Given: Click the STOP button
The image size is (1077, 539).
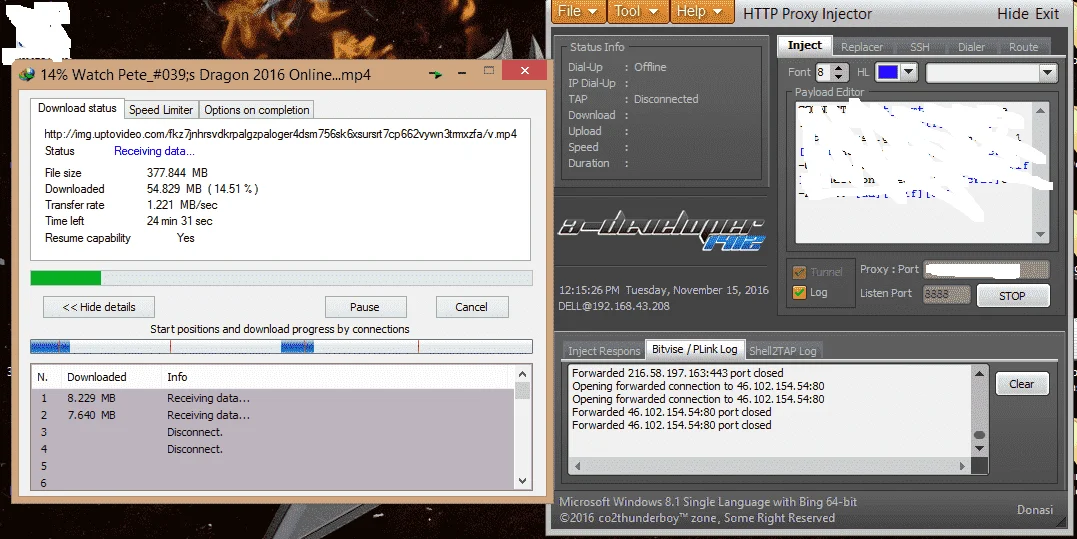Looking at the screenshot, I should pyautogui.click(x=1012, y=296).
